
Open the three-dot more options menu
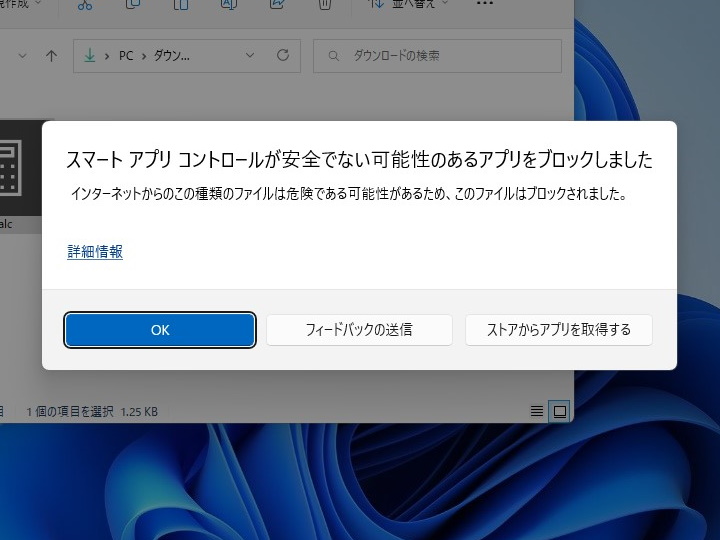[x=485, y=5]
